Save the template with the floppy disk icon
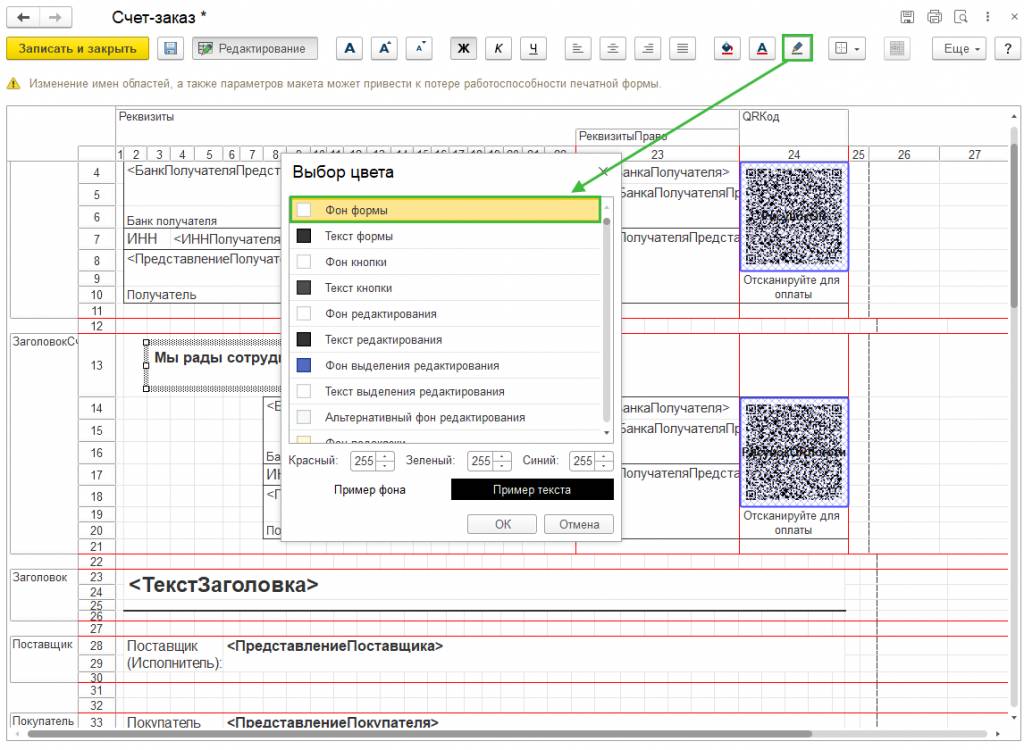The width and height of the screenshot is (1024, 750). (170, 48)
